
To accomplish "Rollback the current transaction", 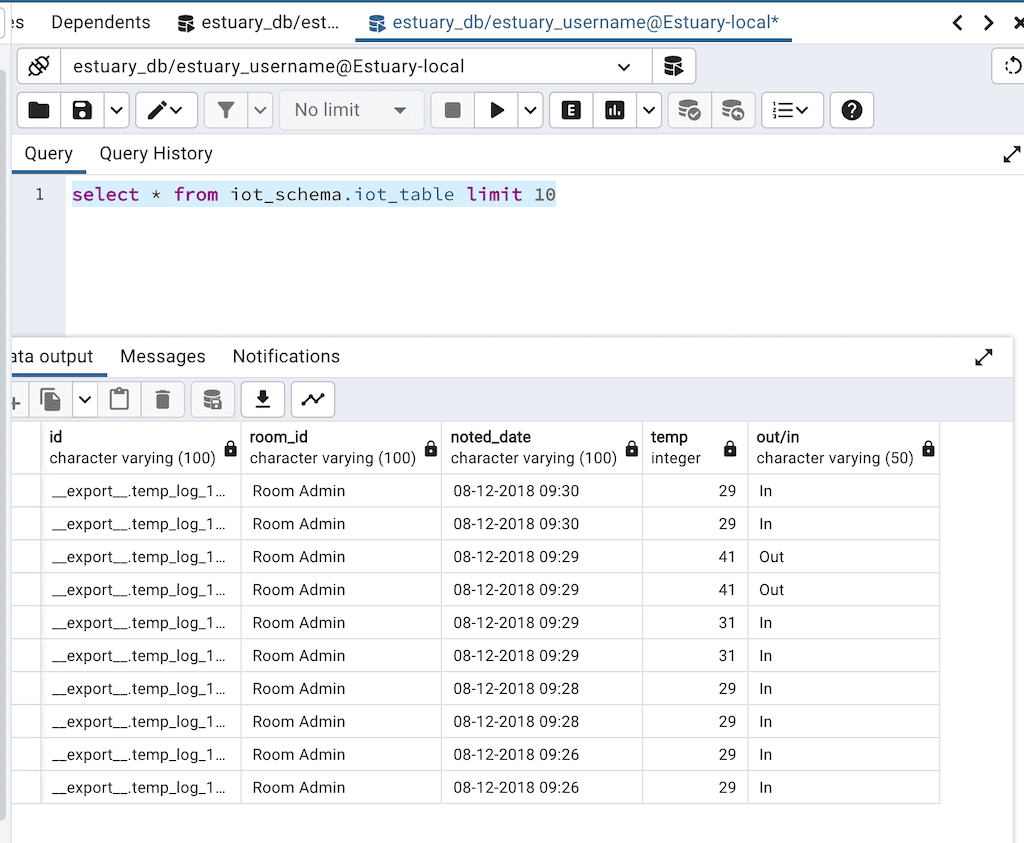I will tap(734, 110).
